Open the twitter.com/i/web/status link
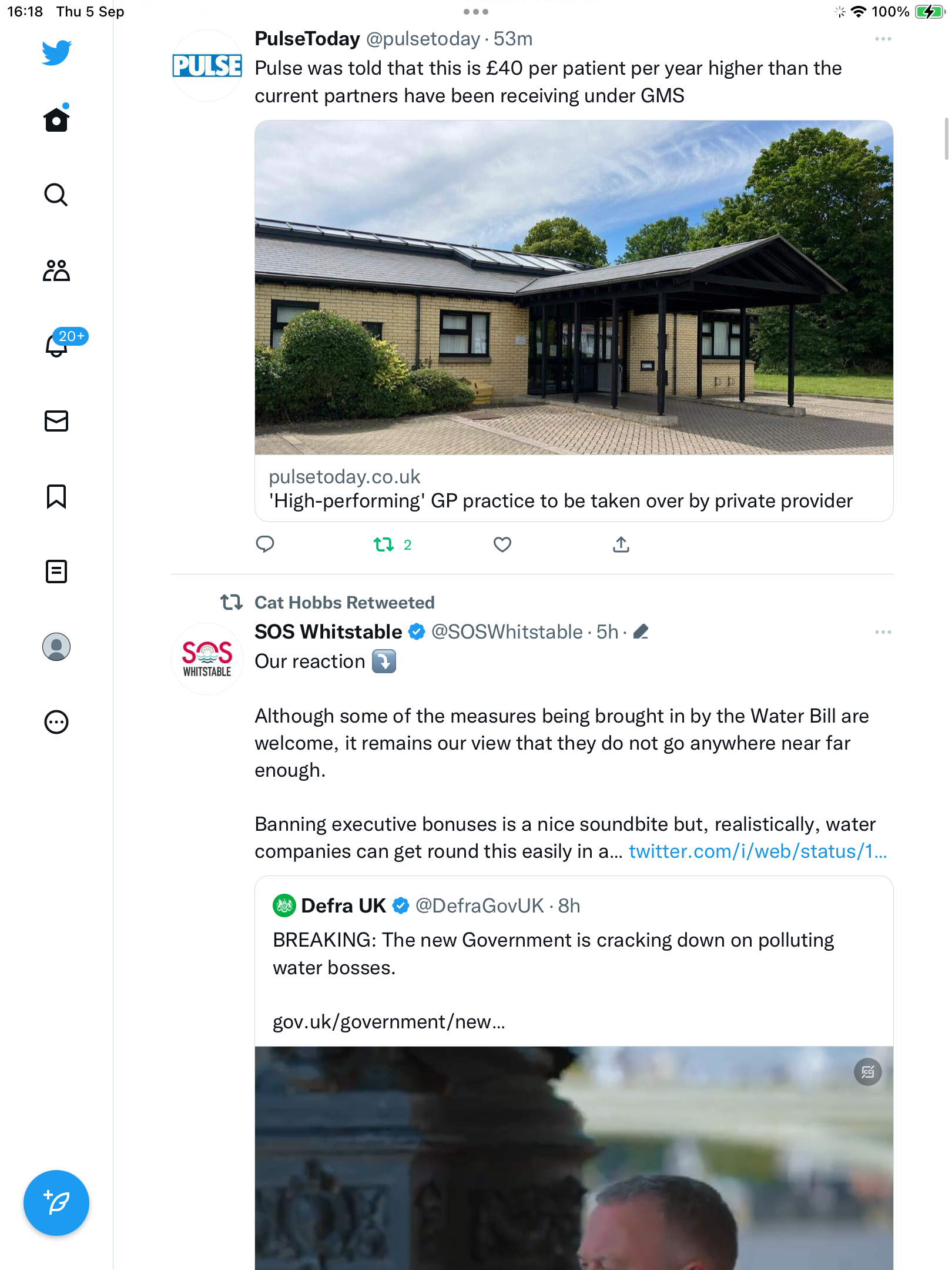The image size is (952, 1270). pyautogui.click(x=758, y=851)
